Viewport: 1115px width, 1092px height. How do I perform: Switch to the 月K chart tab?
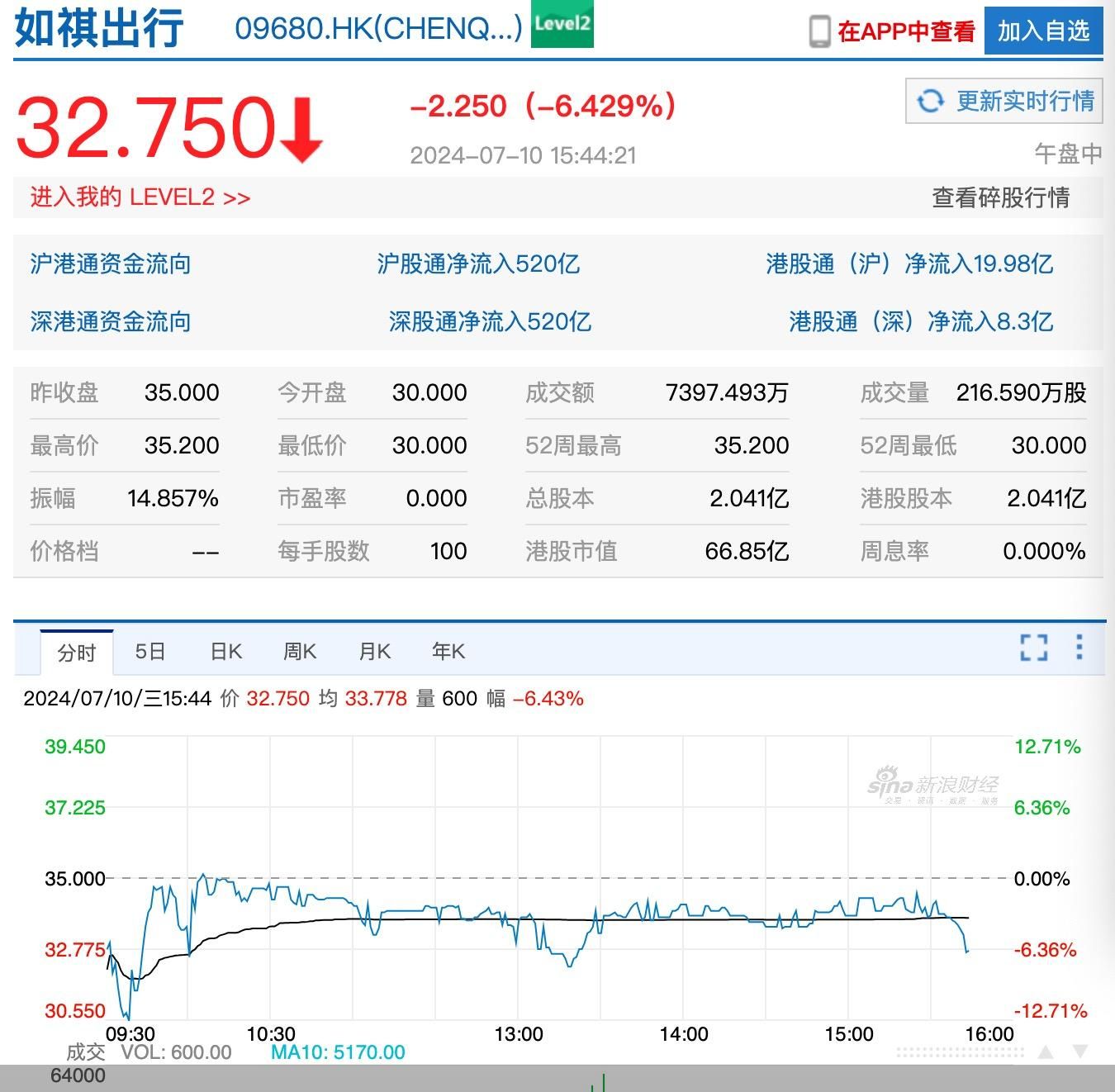pyautogui.click(x=374, y=652)
